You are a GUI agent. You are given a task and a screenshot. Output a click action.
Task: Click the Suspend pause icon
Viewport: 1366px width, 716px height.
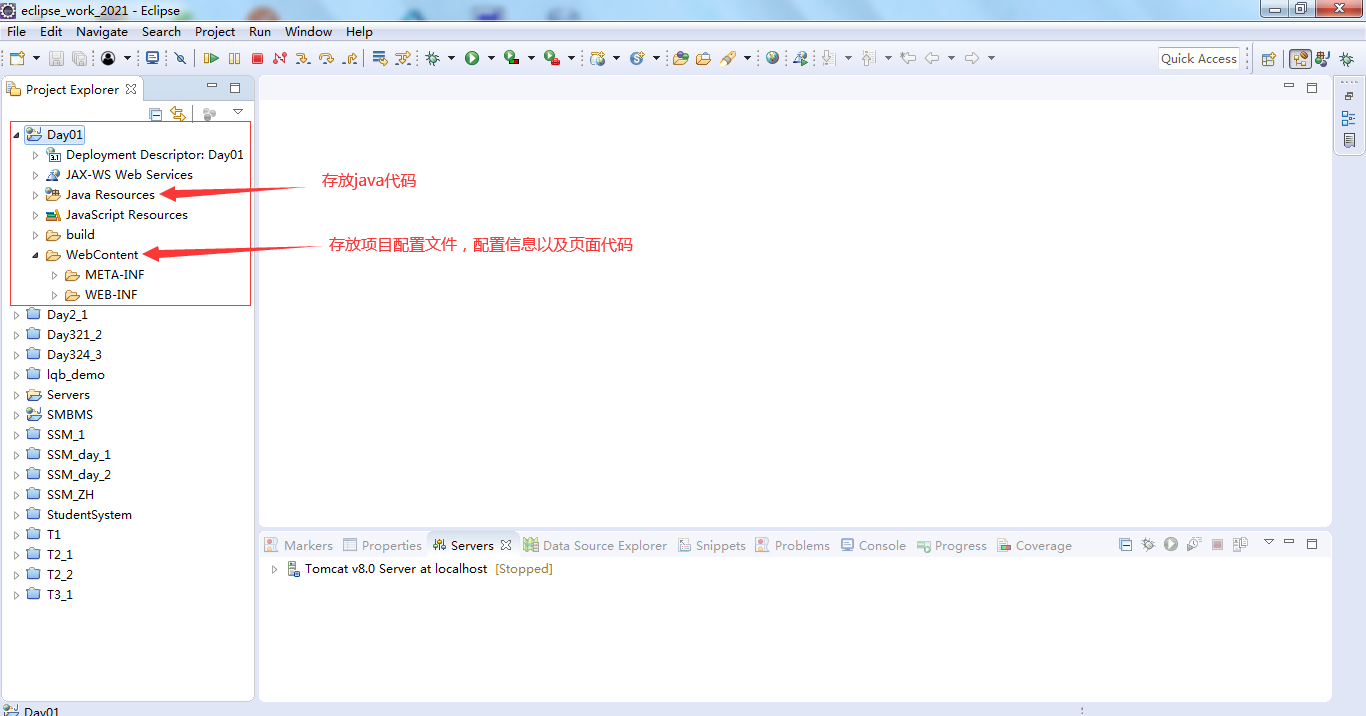click(x=234, y=58)
